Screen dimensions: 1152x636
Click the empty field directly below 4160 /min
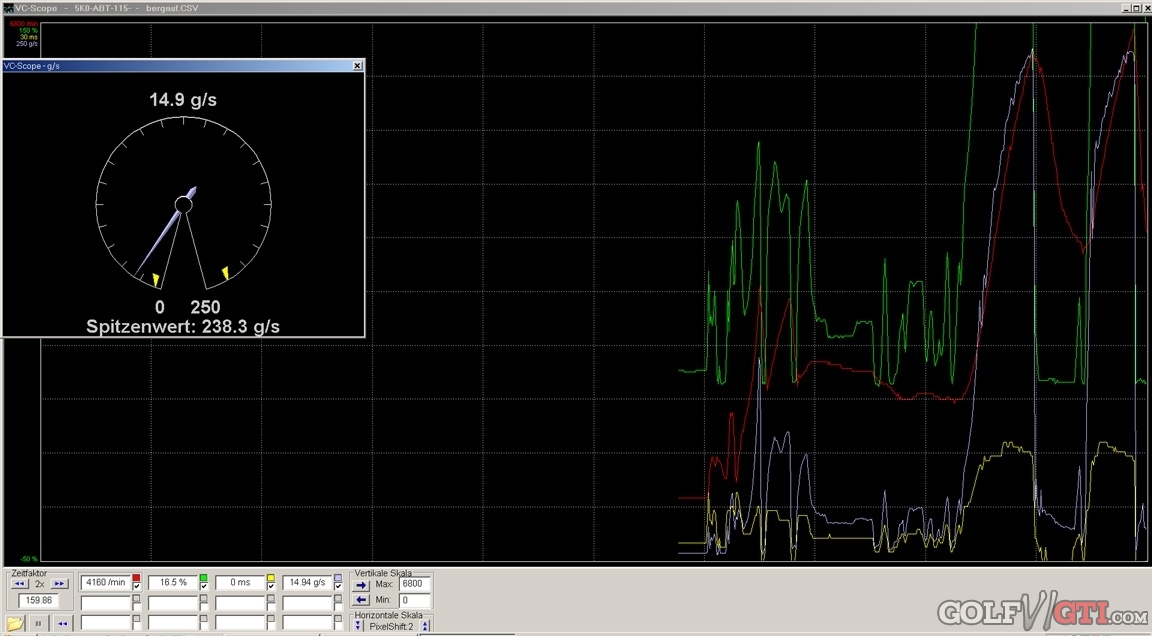tap(106, 603)
